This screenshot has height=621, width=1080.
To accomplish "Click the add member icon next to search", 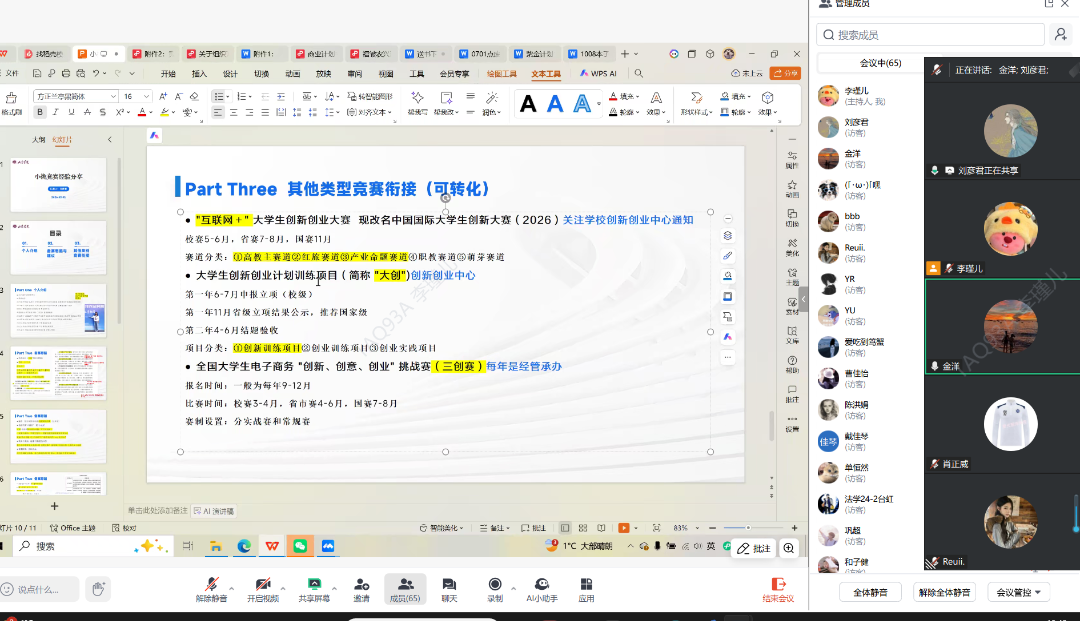I will click(x=1061, y=34).
